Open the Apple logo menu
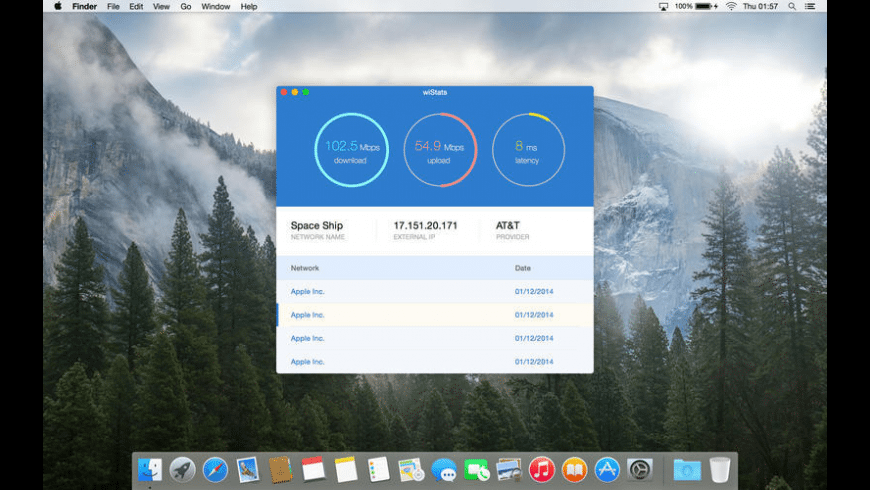870x490 pixels. click(58, 7)
